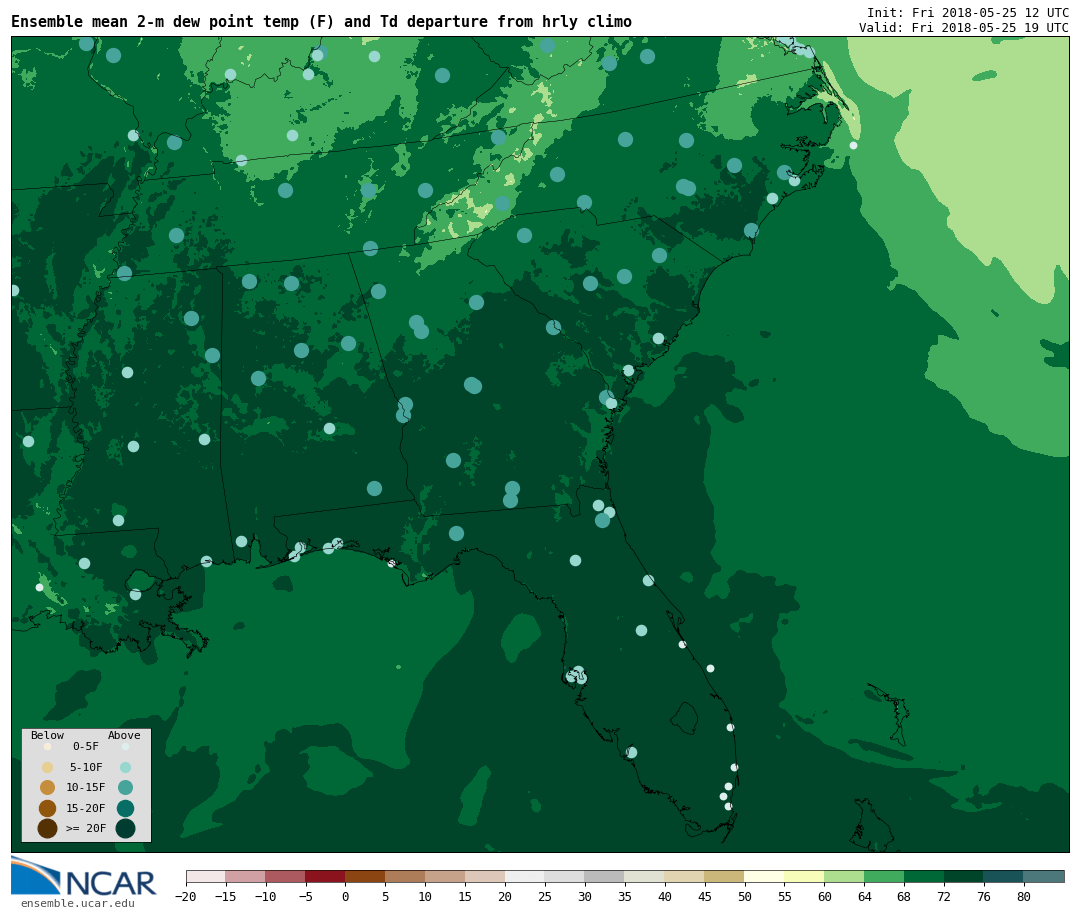Image resolution: width=1080 pixels, height=915 pixels.
Task: Pick the colorbar swatch between -20 and -15
Action: [x=206, y=876]
